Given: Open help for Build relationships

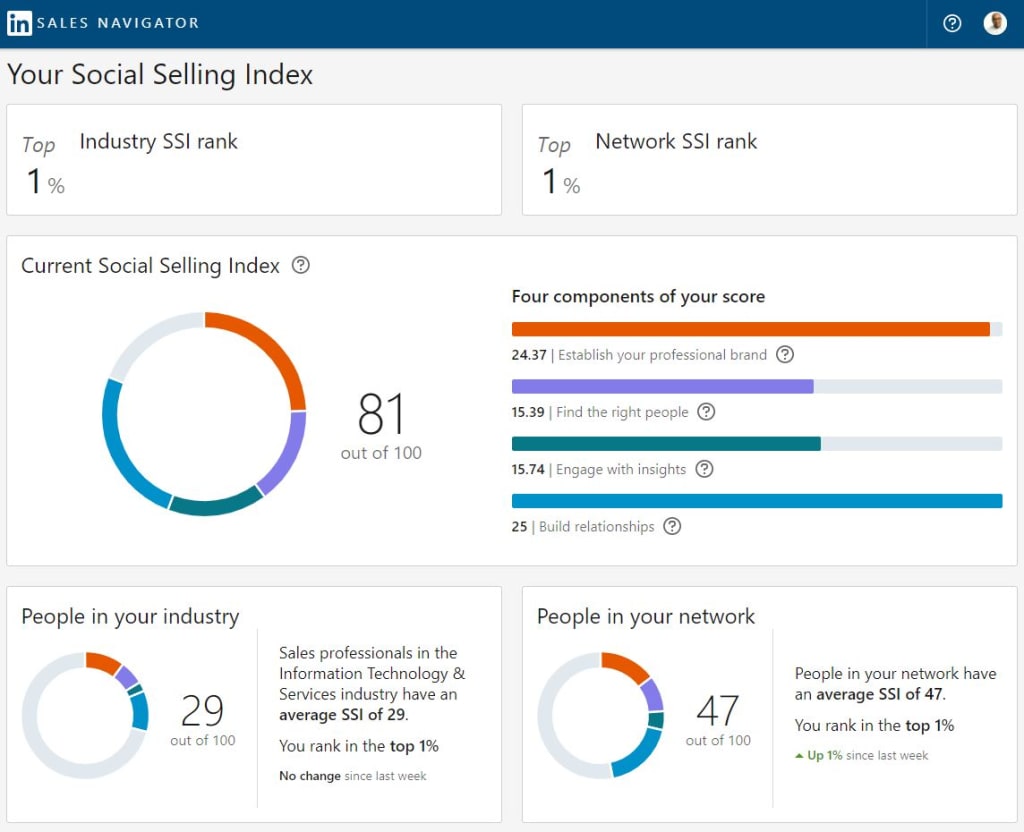Looking at the screenshot, I should point(672,526).
